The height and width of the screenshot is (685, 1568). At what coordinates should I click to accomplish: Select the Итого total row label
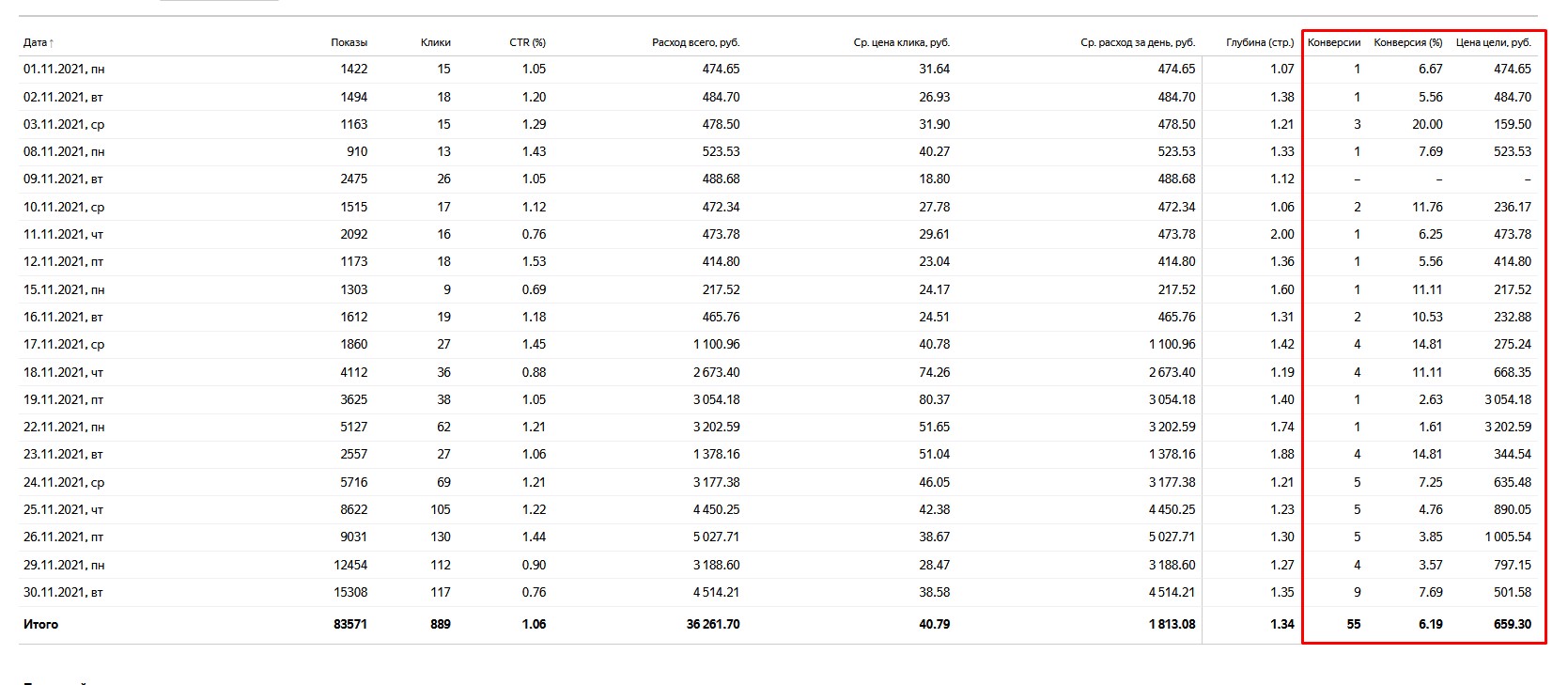point(40,624)
